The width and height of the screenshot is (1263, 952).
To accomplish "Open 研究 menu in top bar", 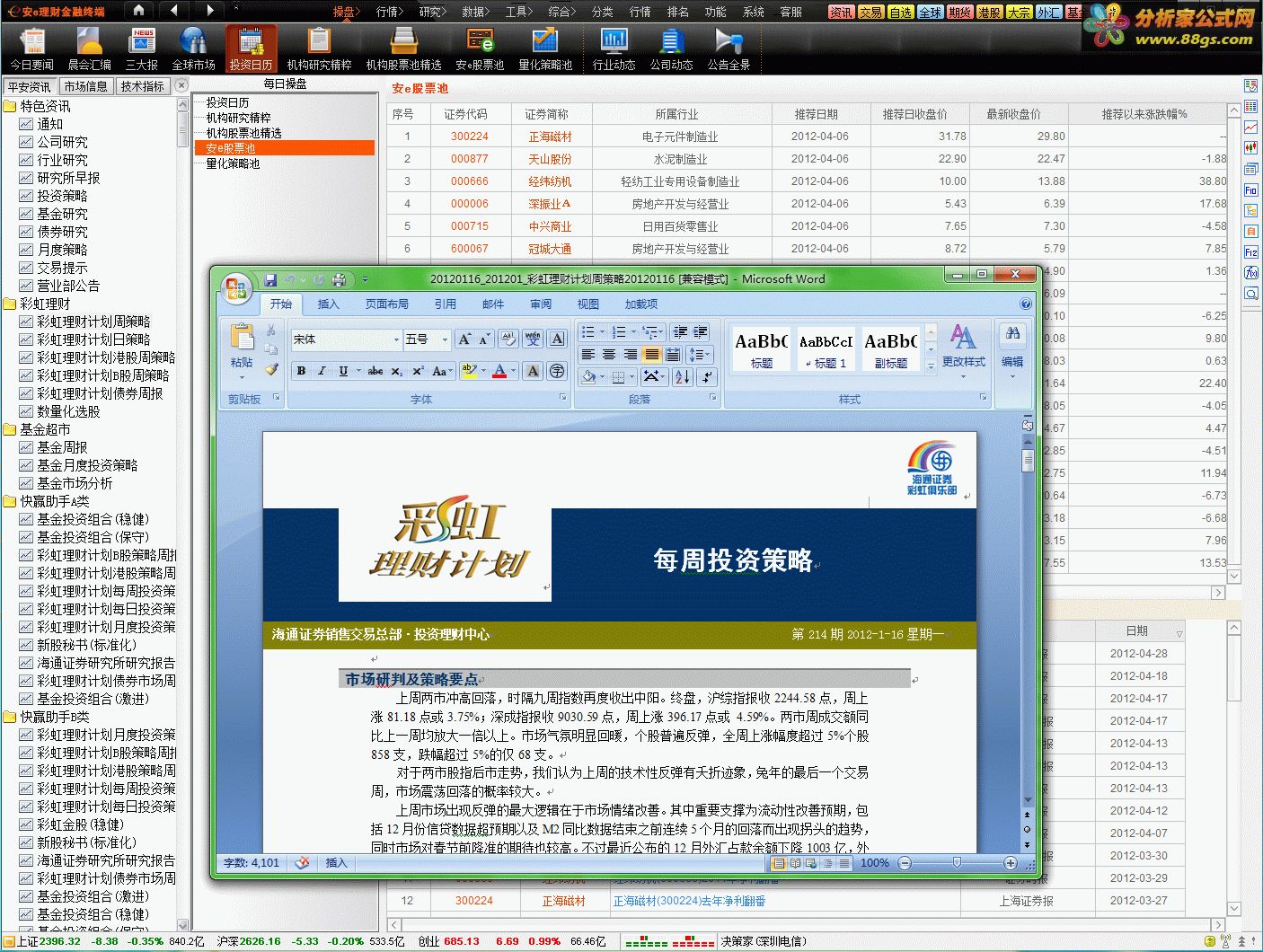I will (x=432, y=12).
